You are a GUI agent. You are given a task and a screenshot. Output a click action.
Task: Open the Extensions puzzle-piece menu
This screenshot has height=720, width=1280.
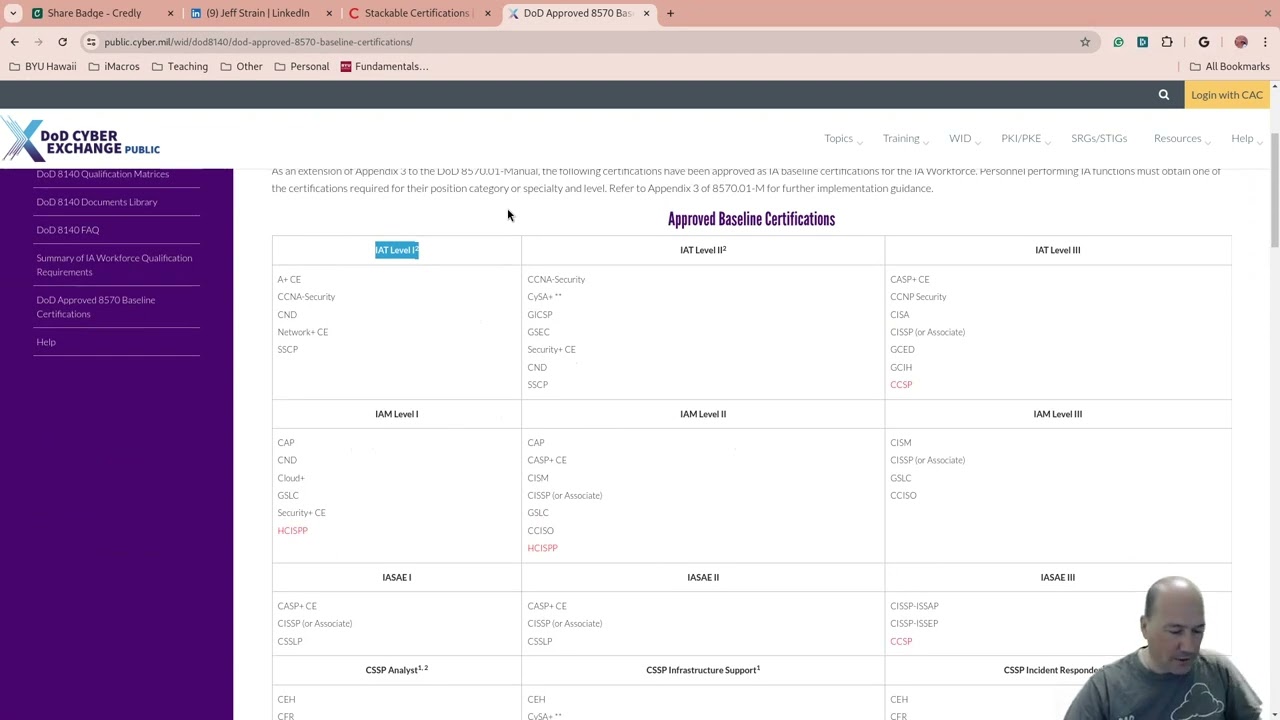tap(1167, 42)
